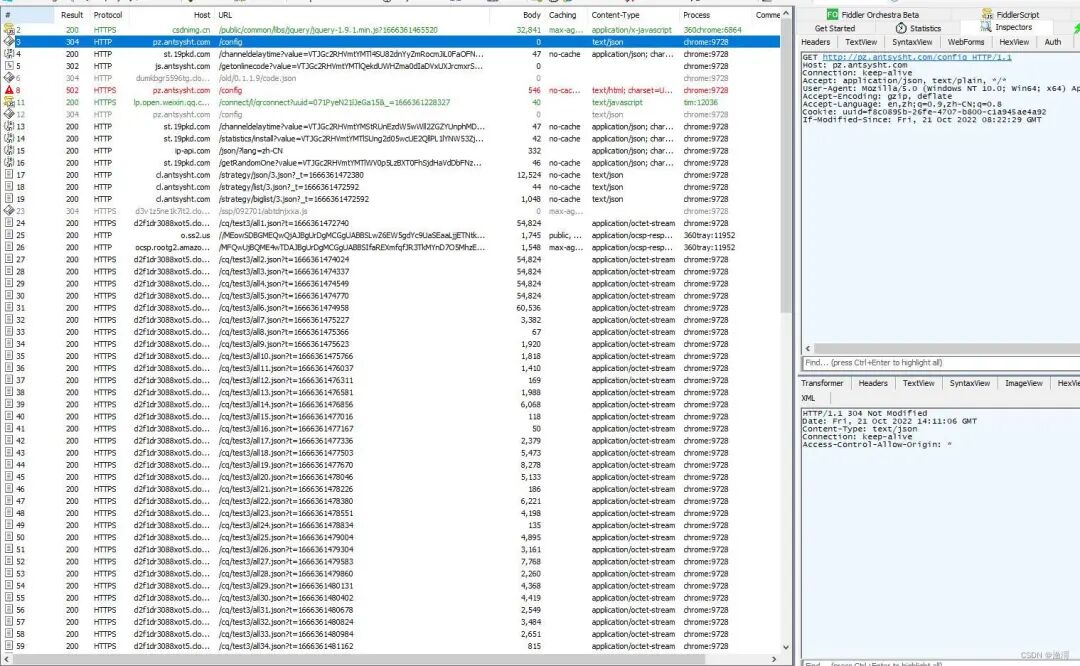1080x666 pixels.
Task: Click the session list vertical scrollbar
Action: tap(786, 165)
